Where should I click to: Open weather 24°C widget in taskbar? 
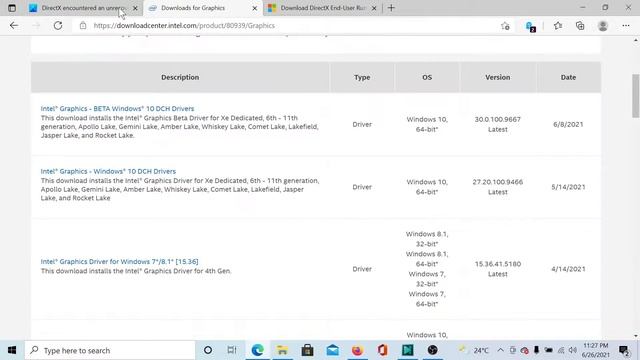click(x=473, y=350)
